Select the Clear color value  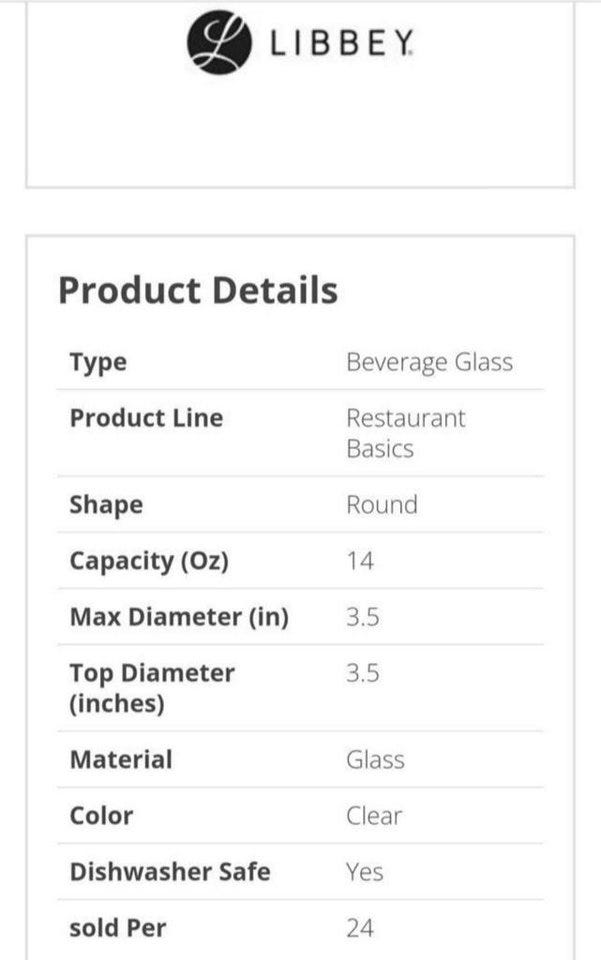point(373,815)
